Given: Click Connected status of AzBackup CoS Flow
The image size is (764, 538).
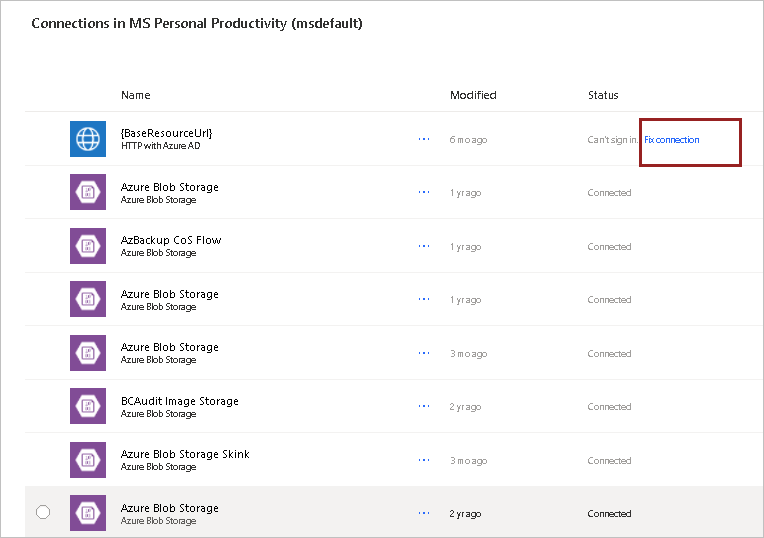Looking at the screenshot, I should (x=609, y=247).
